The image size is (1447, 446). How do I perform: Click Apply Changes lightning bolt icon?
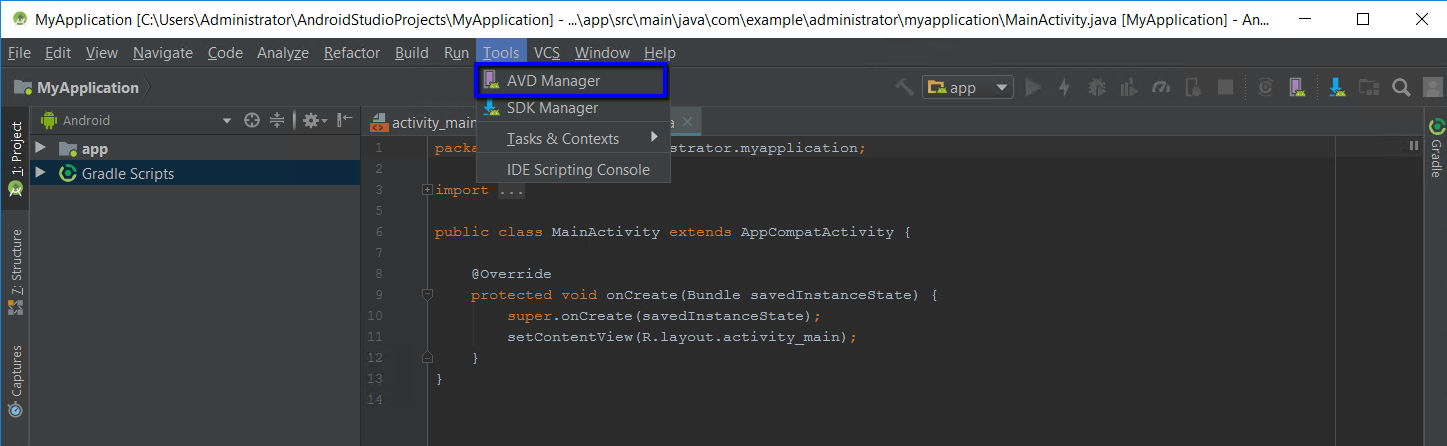pos(1065,87)
